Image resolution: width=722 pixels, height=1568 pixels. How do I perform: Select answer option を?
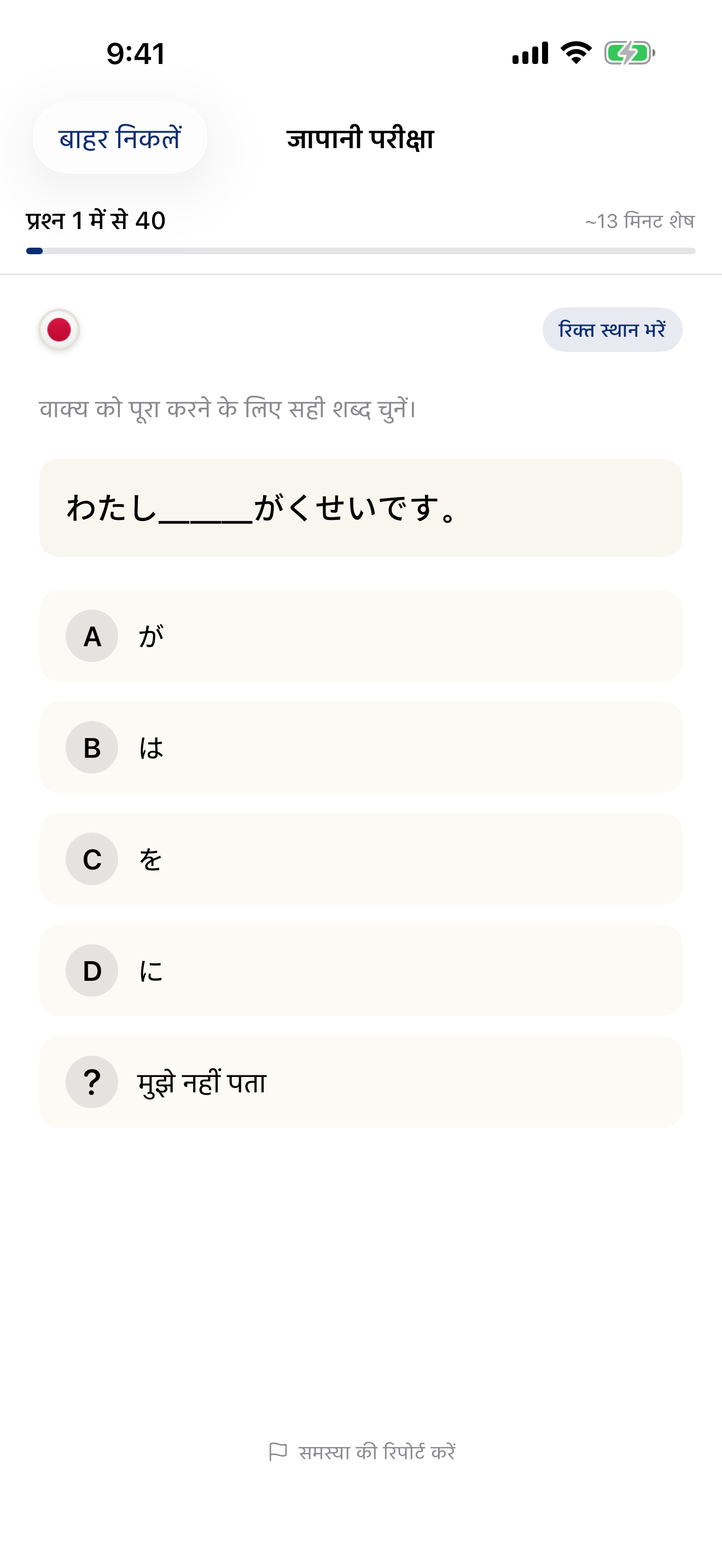360,859
